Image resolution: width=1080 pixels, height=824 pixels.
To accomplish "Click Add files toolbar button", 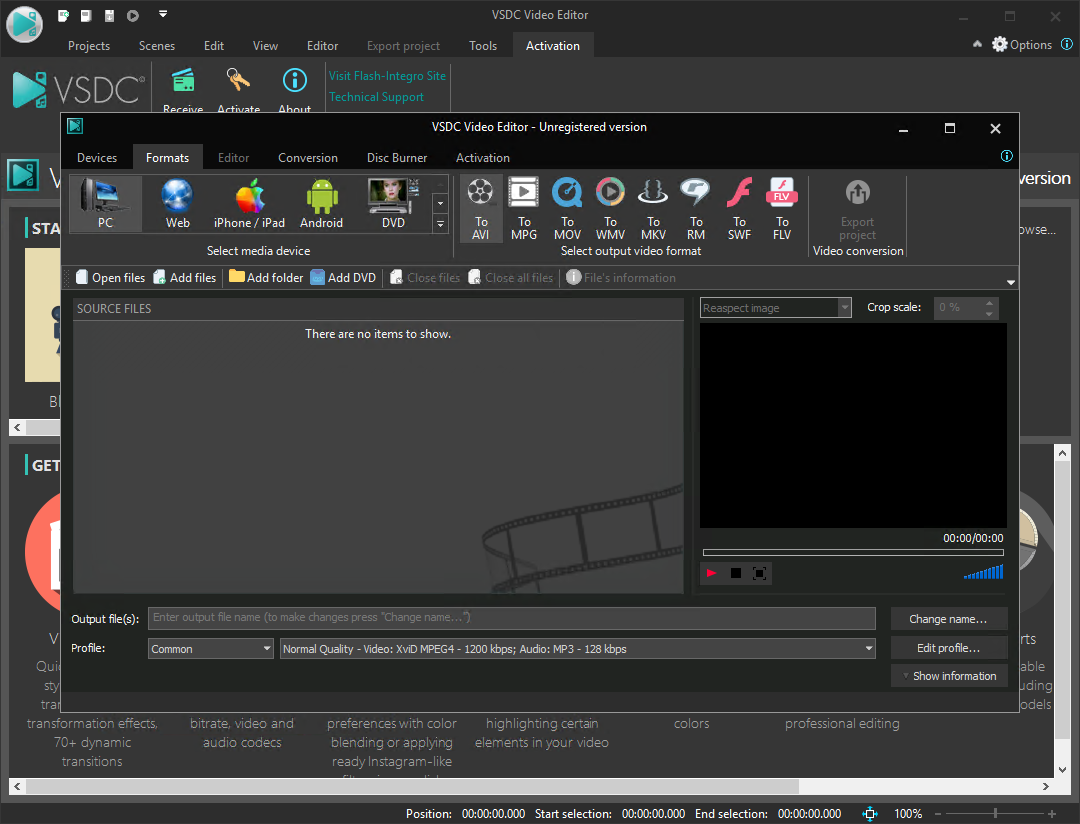I will (185, 278).
